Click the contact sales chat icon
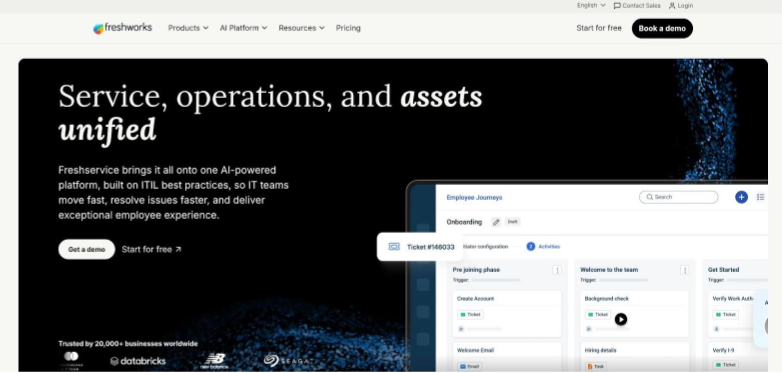The height and width of the screenshot is (373, 782). pyautogui.click(x=617, y=6)
